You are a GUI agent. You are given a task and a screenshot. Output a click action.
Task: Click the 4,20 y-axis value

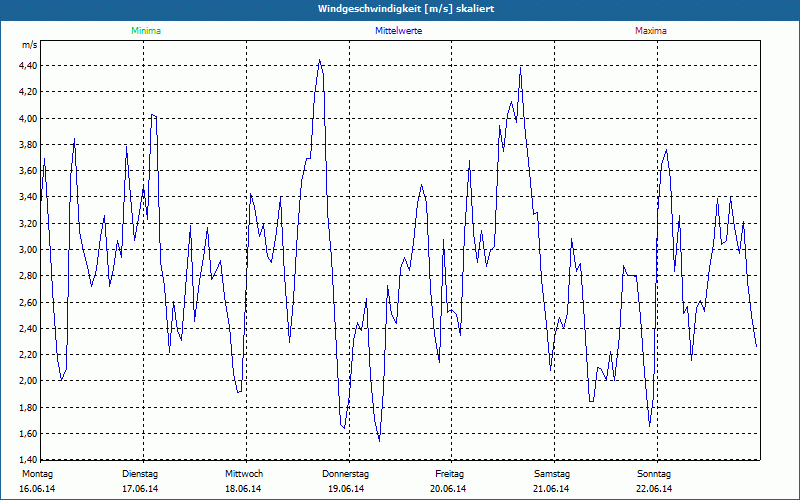(29, 92)
